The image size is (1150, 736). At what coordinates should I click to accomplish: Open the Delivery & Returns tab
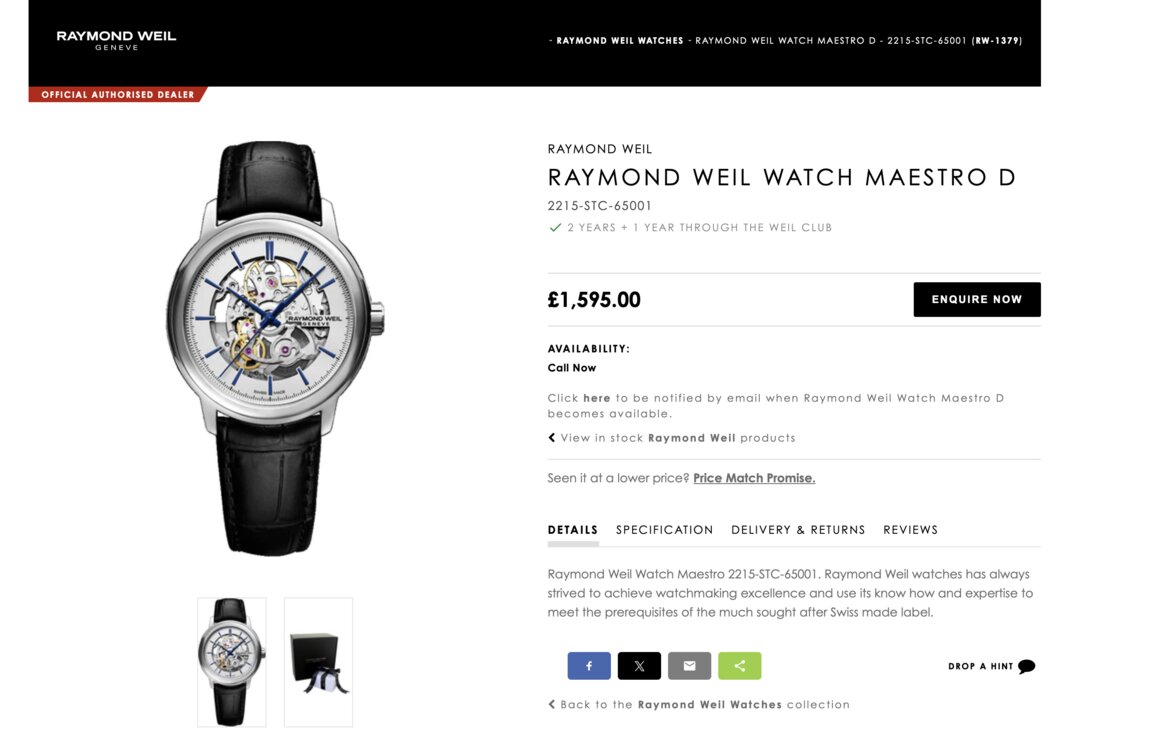(x=798, y=529)
